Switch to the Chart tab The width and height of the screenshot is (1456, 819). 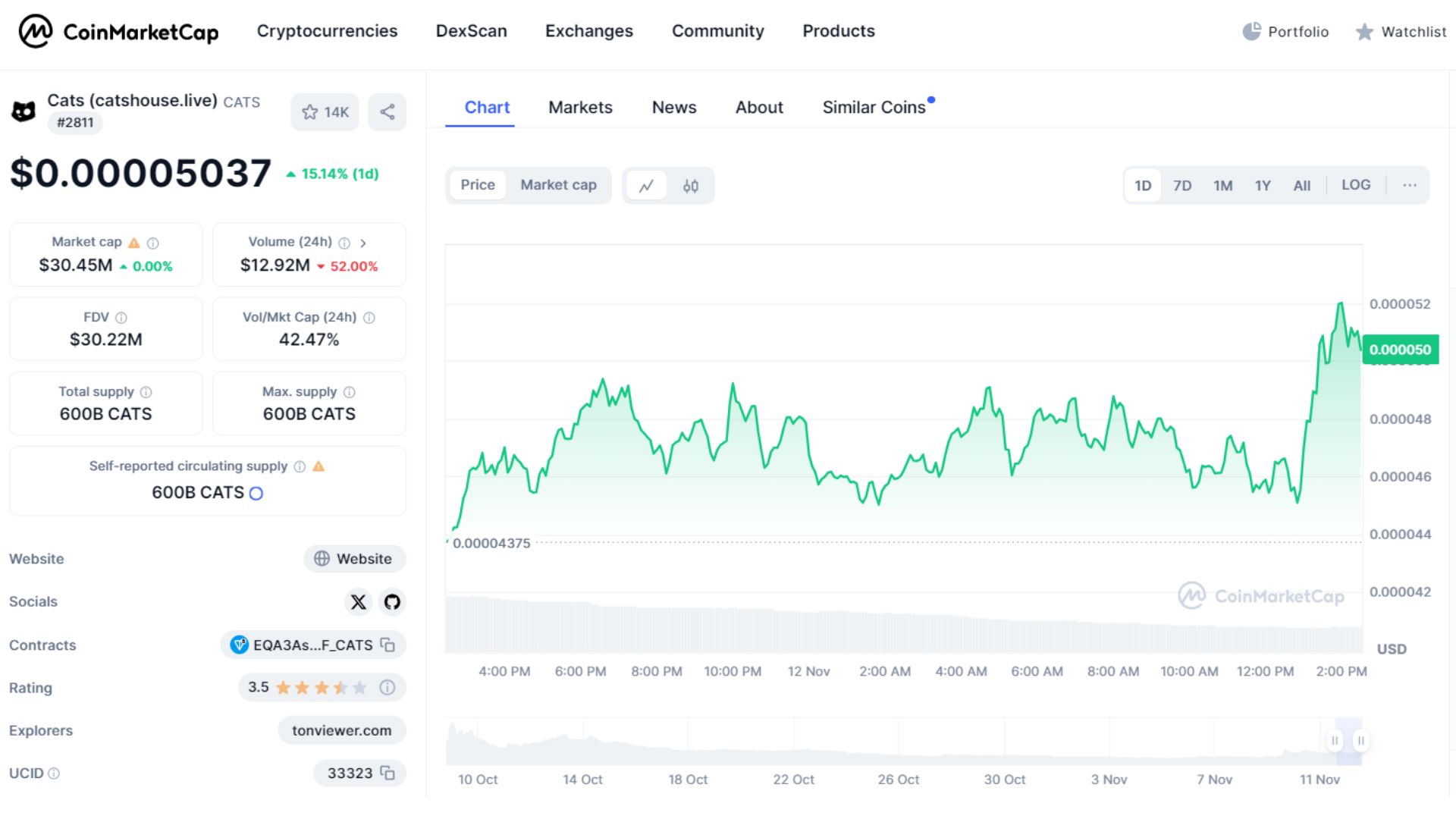click(487, 108)
